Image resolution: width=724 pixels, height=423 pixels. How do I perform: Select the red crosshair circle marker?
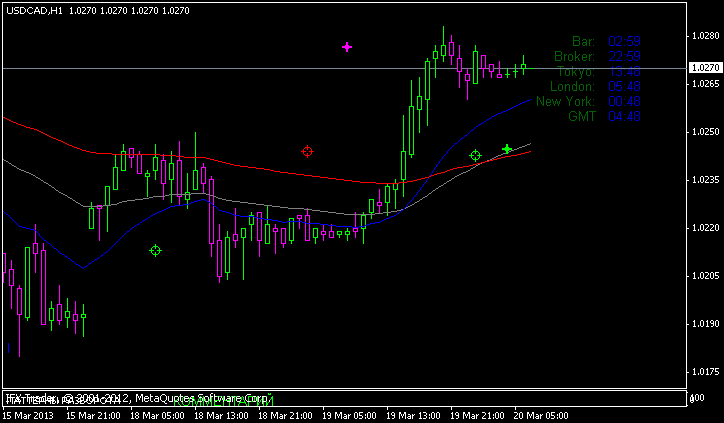[x=308, y=152]
